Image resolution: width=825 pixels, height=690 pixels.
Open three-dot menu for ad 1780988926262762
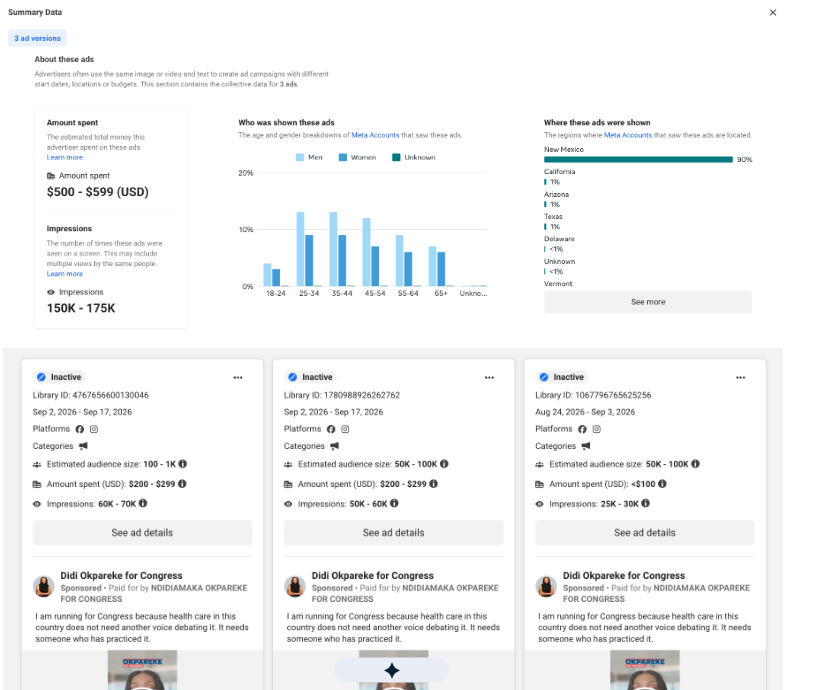pyautogui.click(x=489, y=377)
